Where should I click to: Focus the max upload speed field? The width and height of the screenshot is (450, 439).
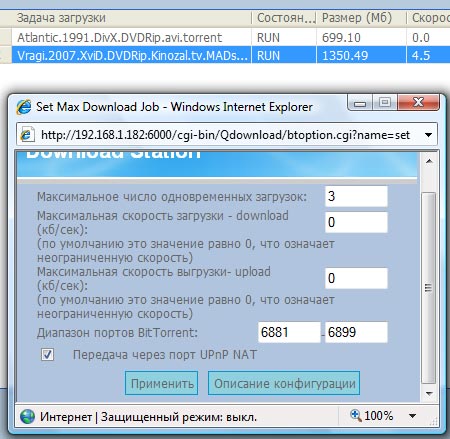click(356, 278)
